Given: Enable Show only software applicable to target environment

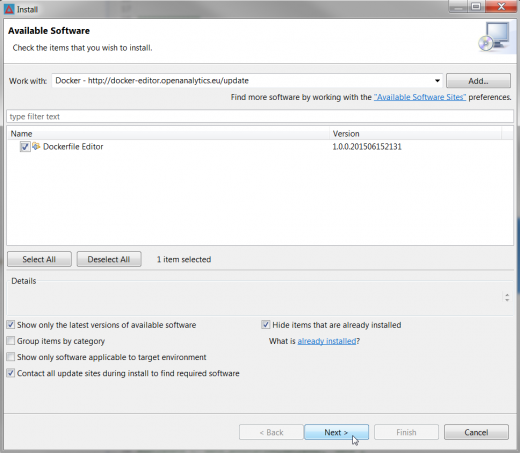Looking at the screenshot, I should tap(11, 357).
